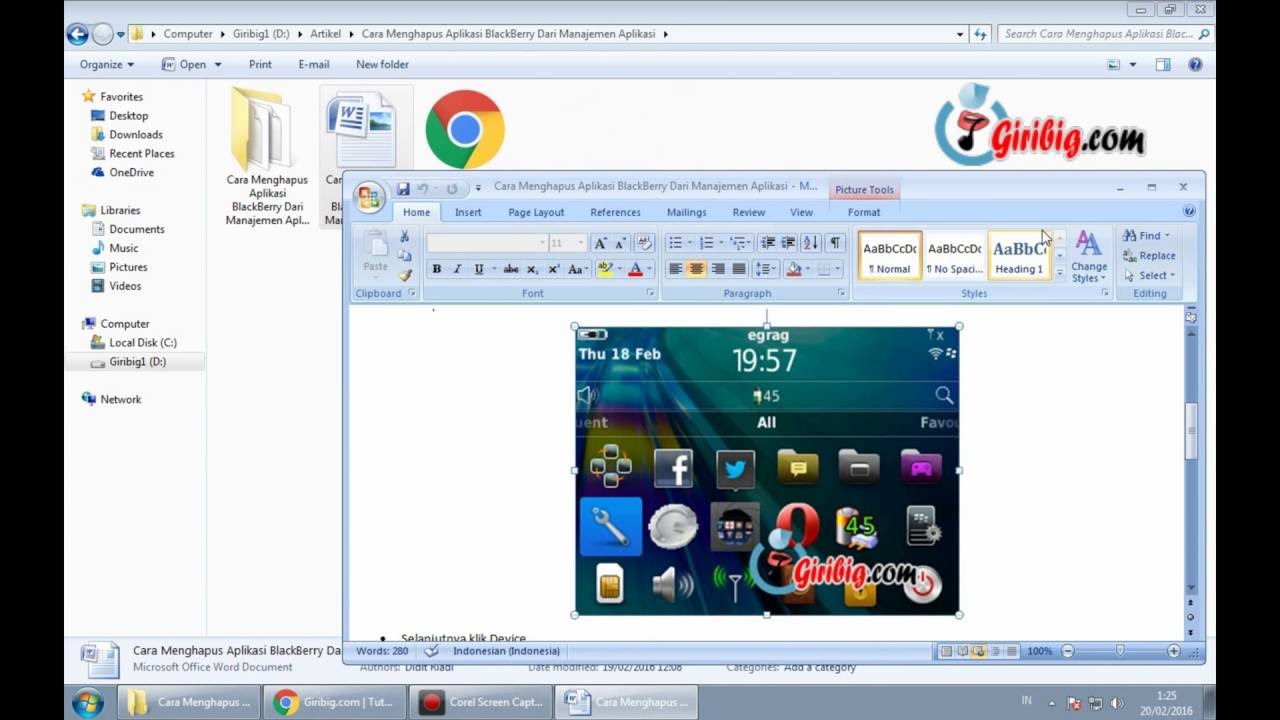The image size is (1280, 720).
Task: Click the Shading paint bucket icon
Action: [x=793, y=269]
